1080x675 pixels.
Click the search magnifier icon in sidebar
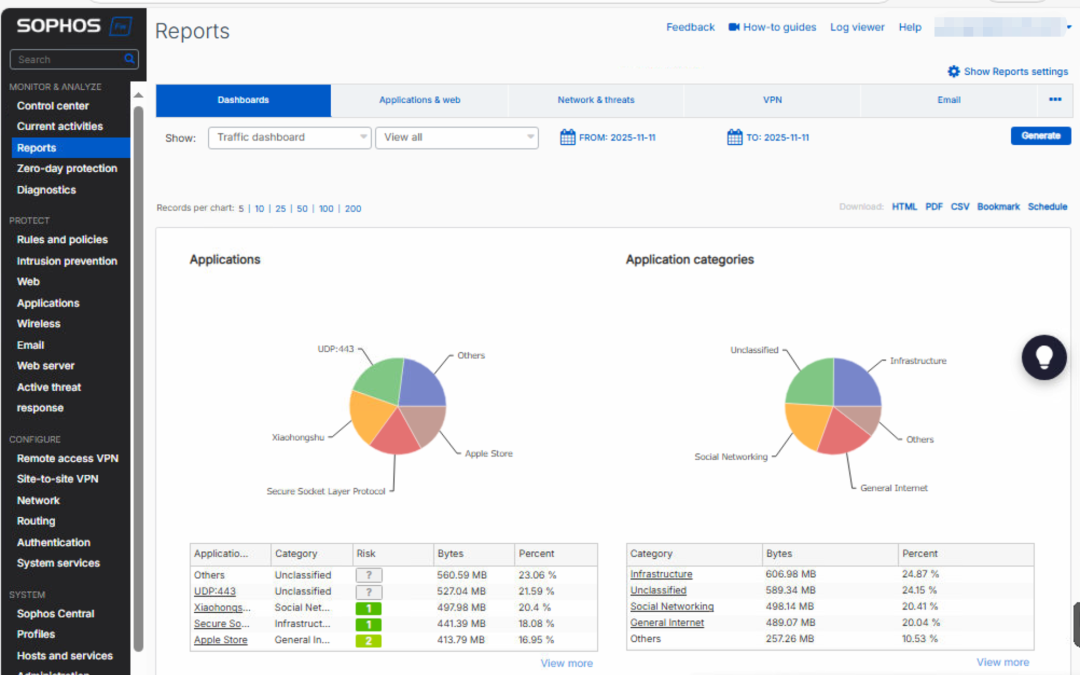[129, 60]
